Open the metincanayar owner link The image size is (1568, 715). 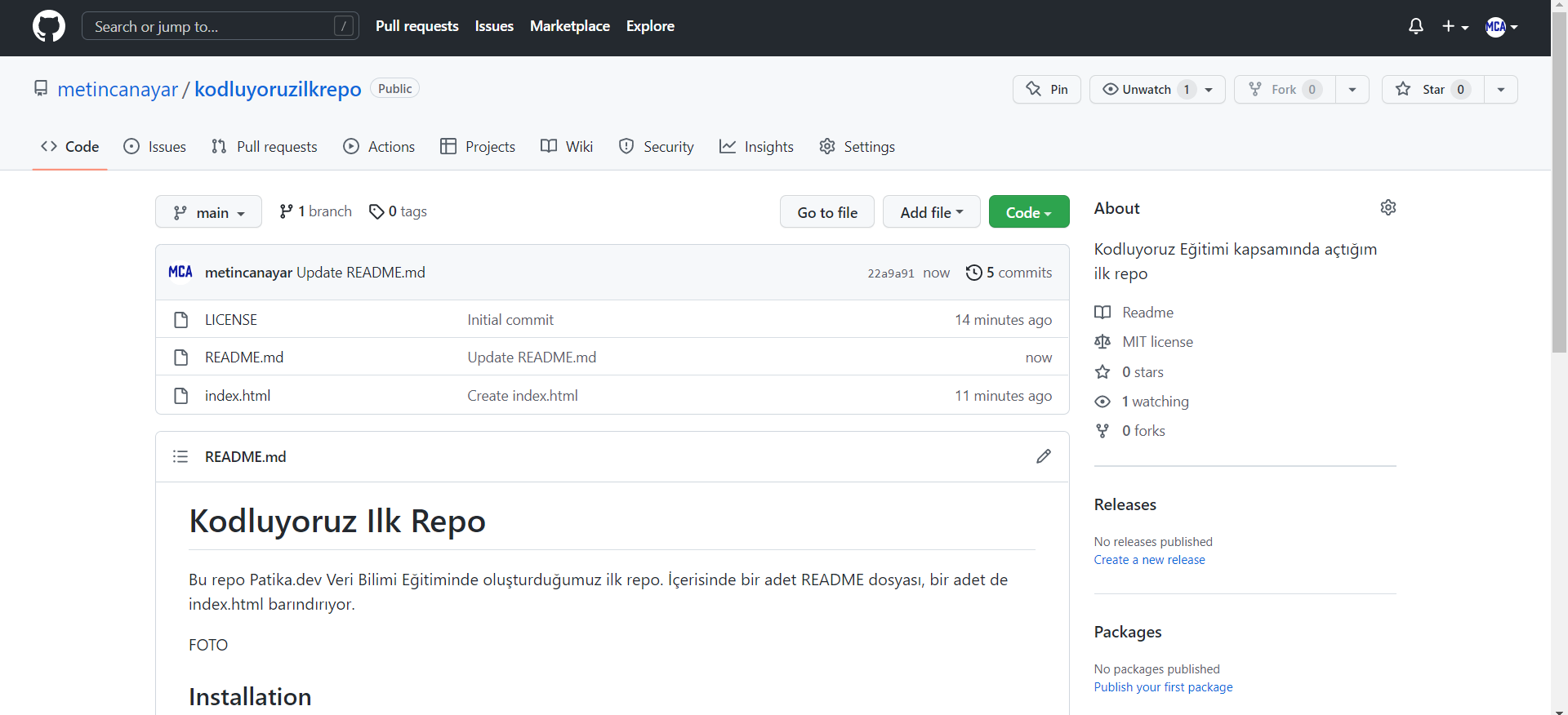(118, 89)
